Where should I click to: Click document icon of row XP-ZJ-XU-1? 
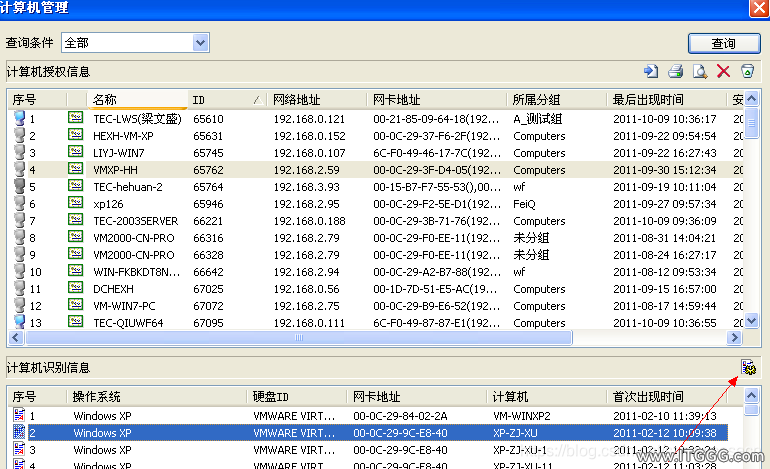(19, 449)
